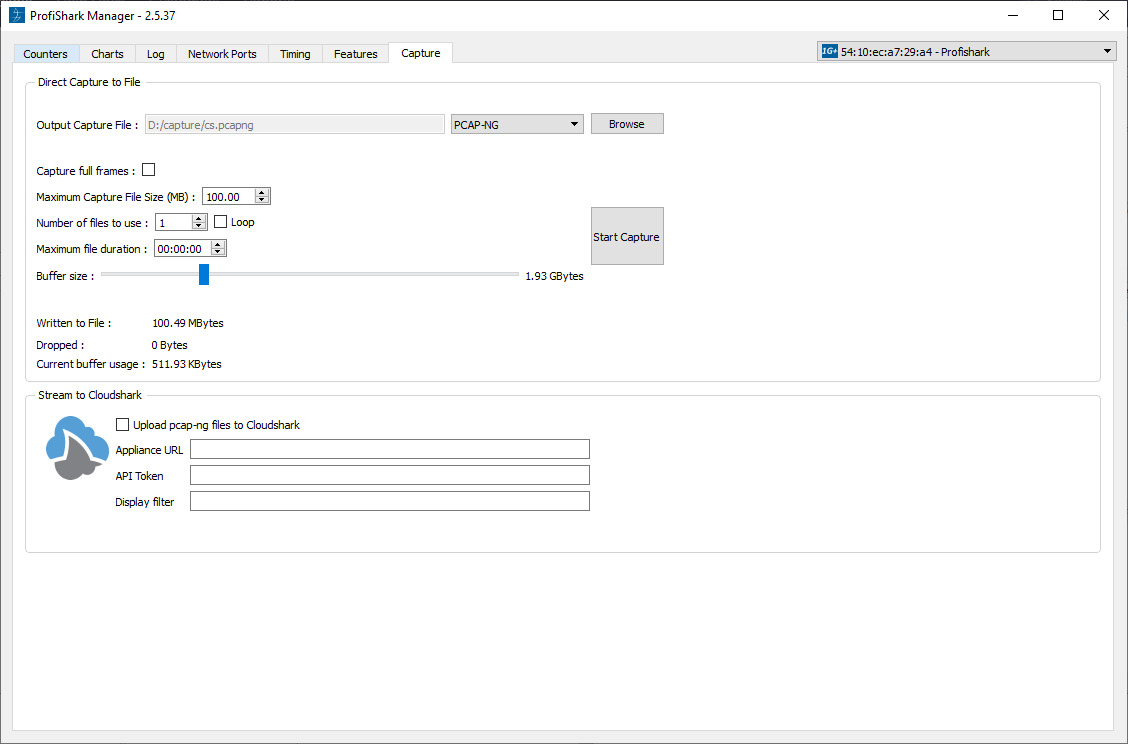Switch to the Timing tab

tap(295, 54)
